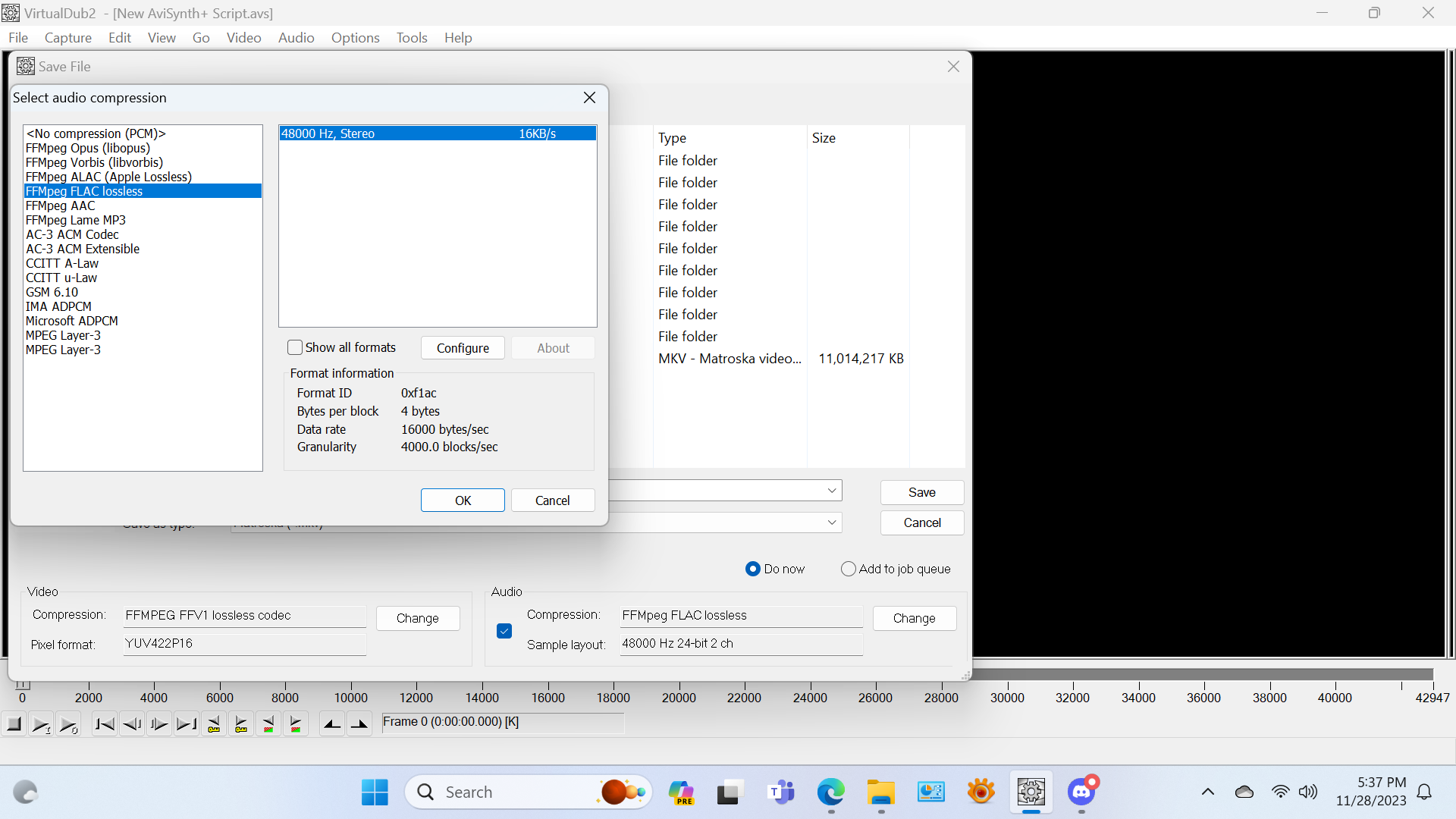Play the output video preview
Viewport: 1456px width, 819px height.
[68, 724]
